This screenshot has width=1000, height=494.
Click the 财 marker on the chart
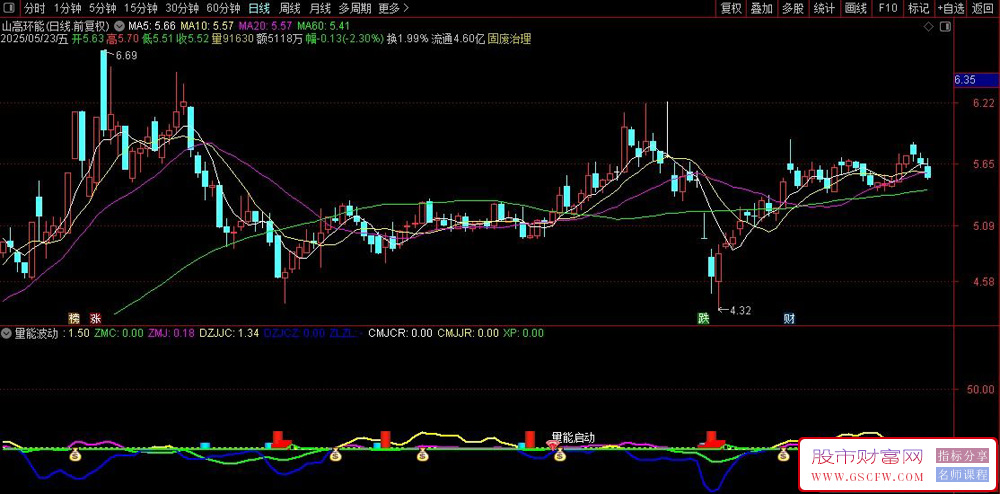(x=790, y=318)
